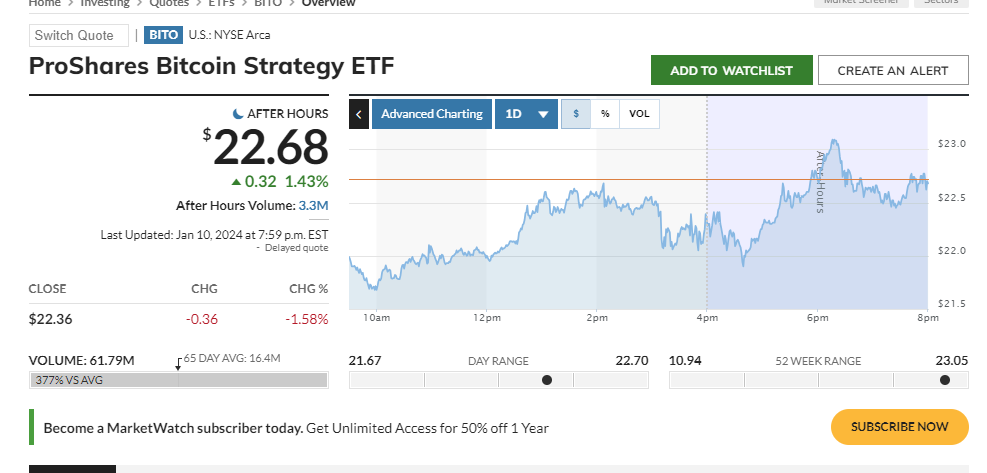Add BITO to watchlist
The width and height of the screenshot is (987, 473).
731,70
